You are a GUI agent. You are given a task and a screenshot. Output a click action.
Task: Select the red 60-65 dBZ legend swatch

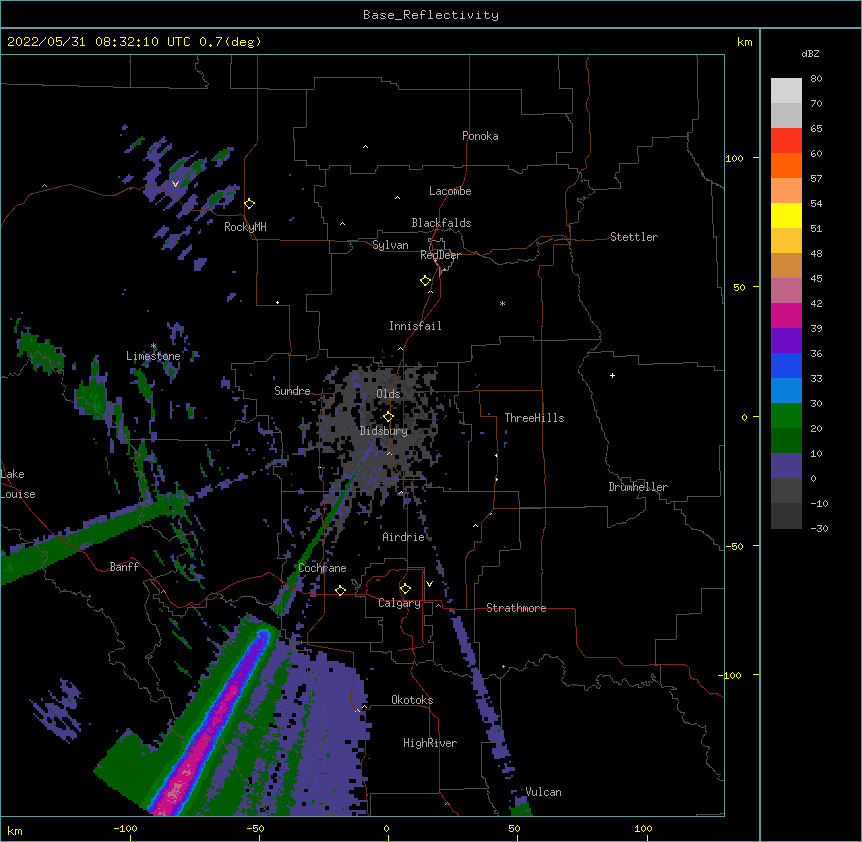pyautogui.click(x=786, y=140)
